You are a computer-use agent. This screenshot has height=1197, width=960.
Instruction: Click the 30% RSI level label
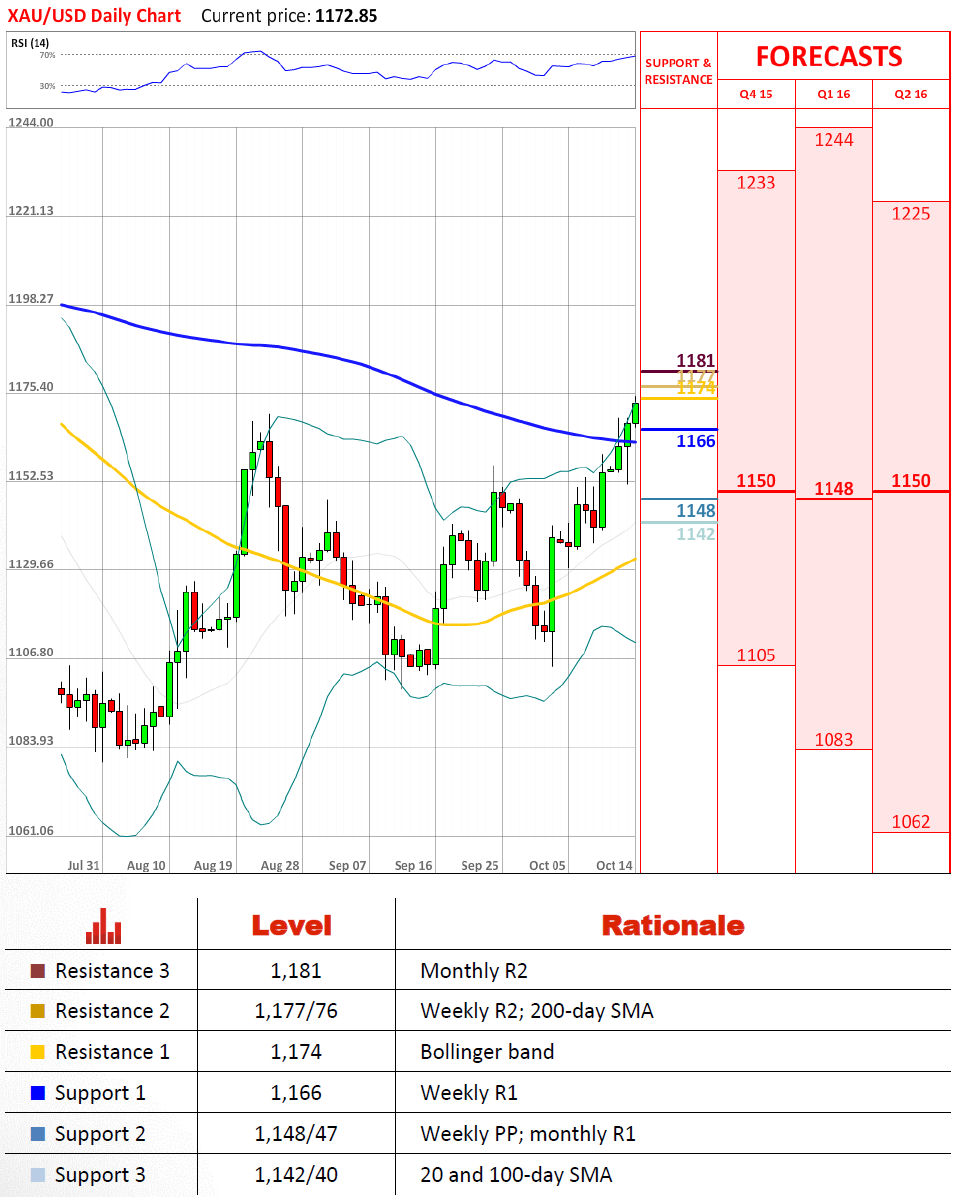coord(47,86)
